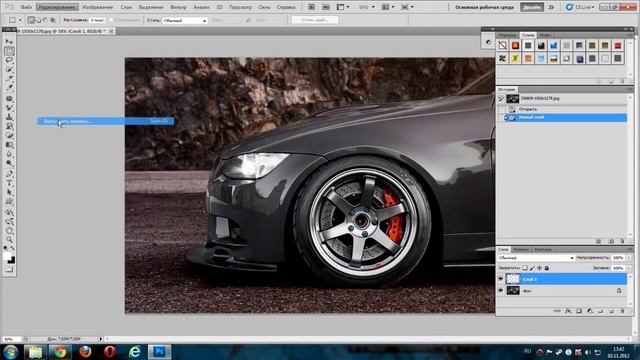The height and width of the screenshot is (360, 640).
Task: Select the Path Selection tool
Action: [x=9, y=192]
